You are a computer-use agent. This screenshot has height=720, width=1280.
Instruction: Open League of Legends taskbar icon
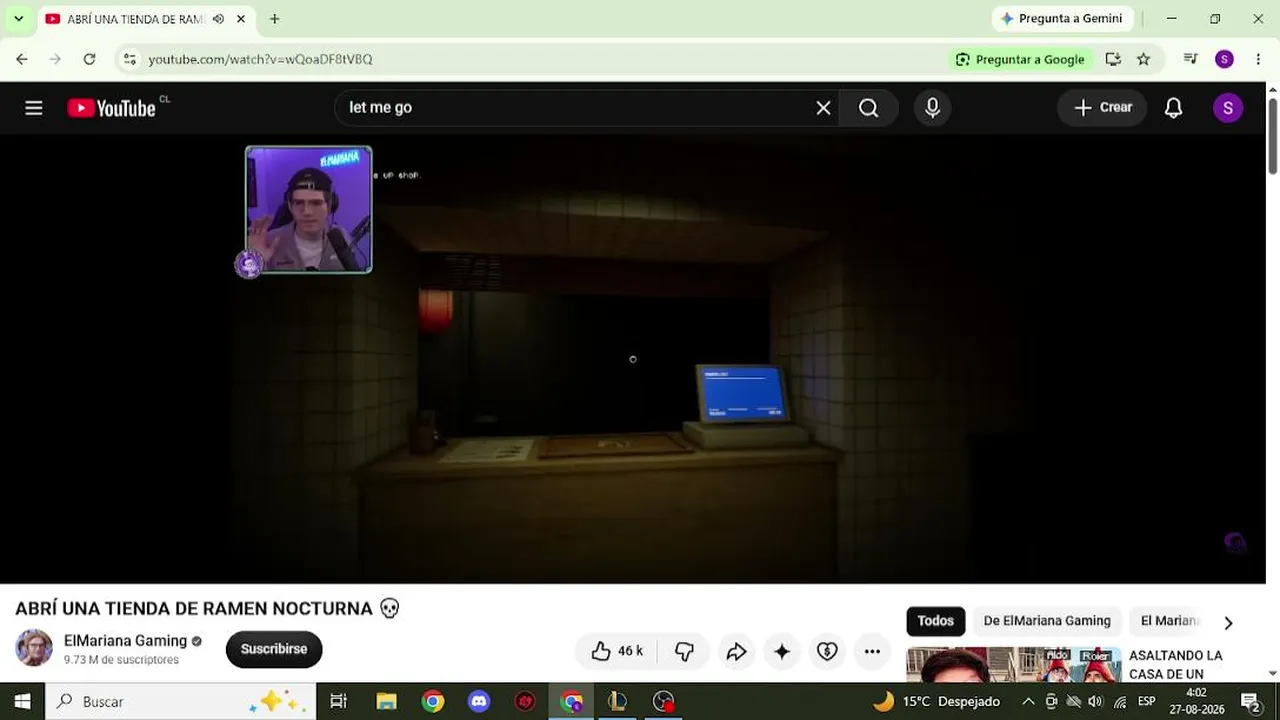tap(617, 701)
